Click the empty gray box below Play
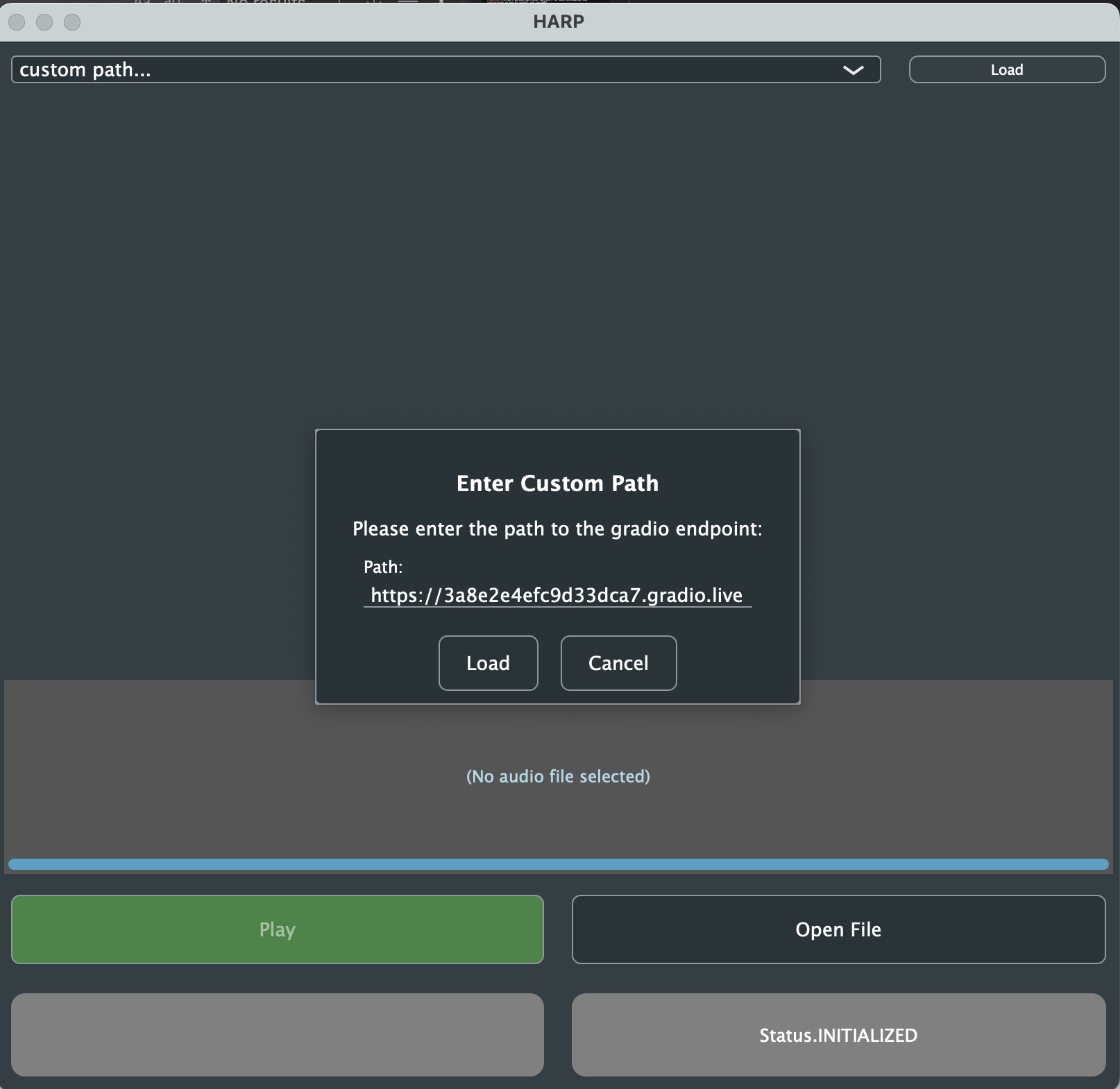Viewport: 1120px width, 1089px height. [x=277, y=1035]
